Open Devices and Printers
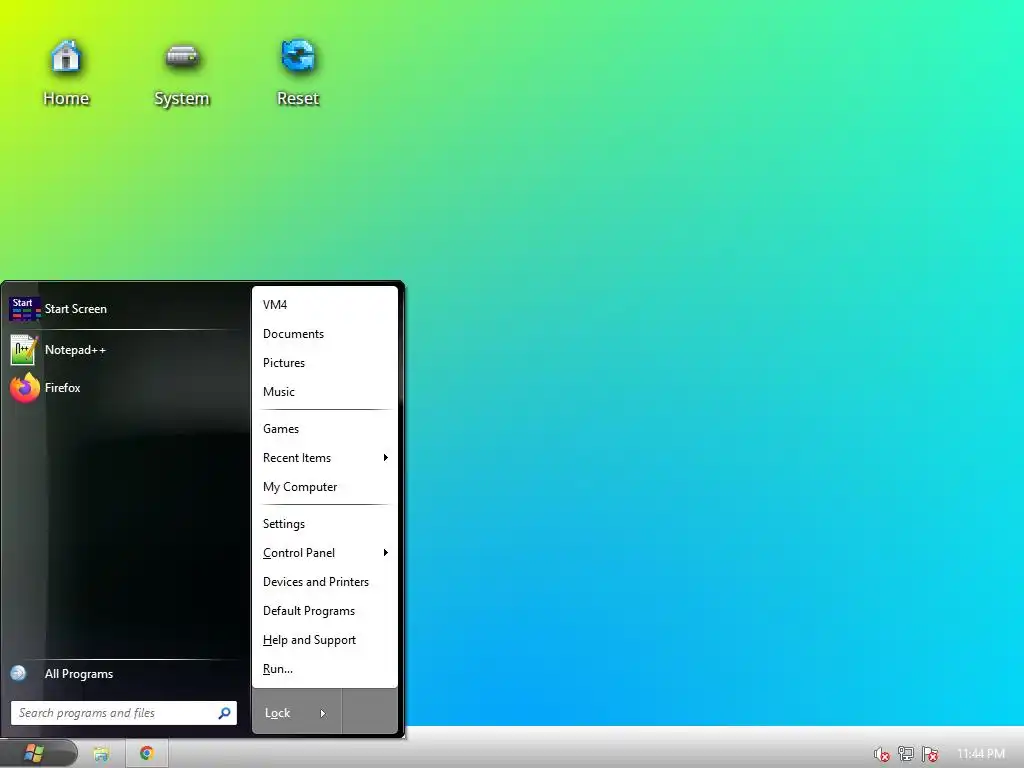Screen dimensions: 1024x768 (325, 582)
